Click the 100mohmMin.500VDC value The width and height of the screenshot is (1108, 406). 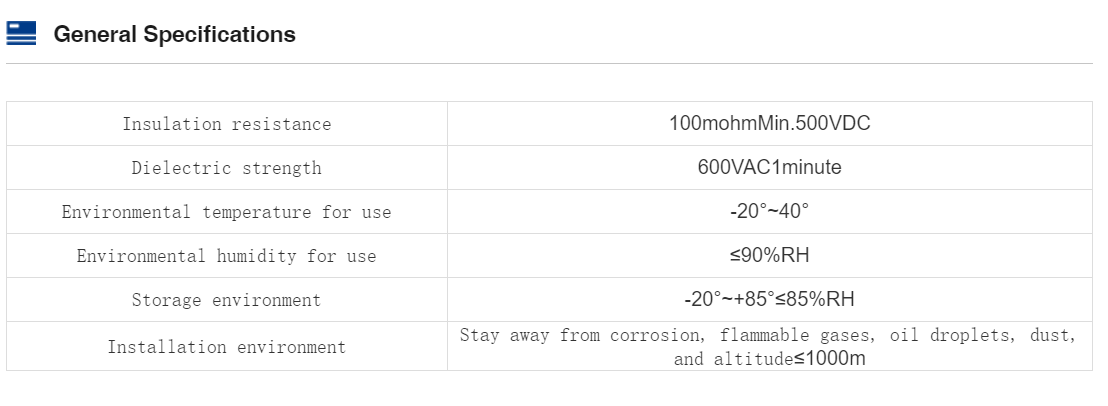[769, 124]
